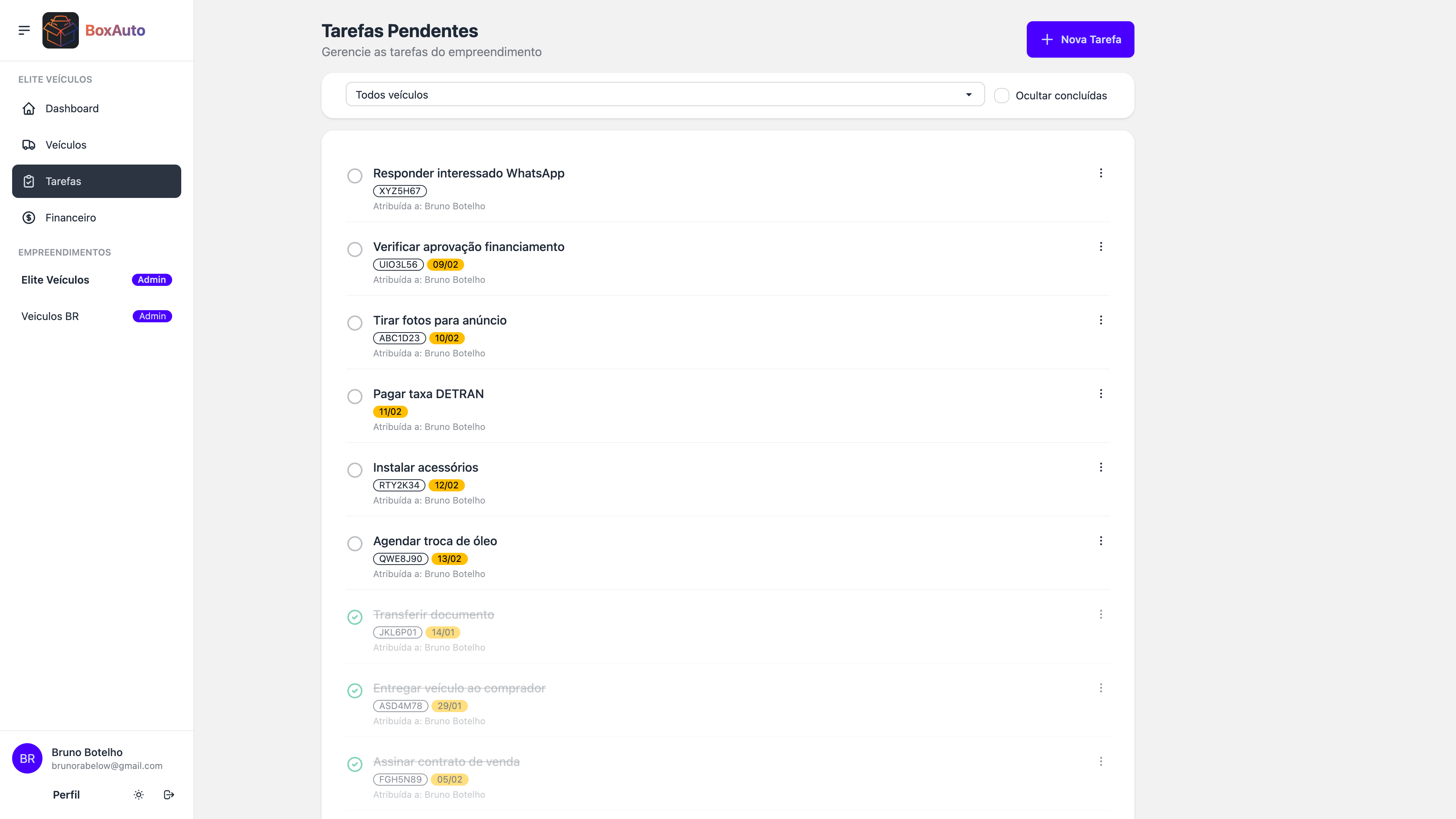Enable Ocultar concluídas checkbox
1456x819 pixels.
coord(1001,96)
